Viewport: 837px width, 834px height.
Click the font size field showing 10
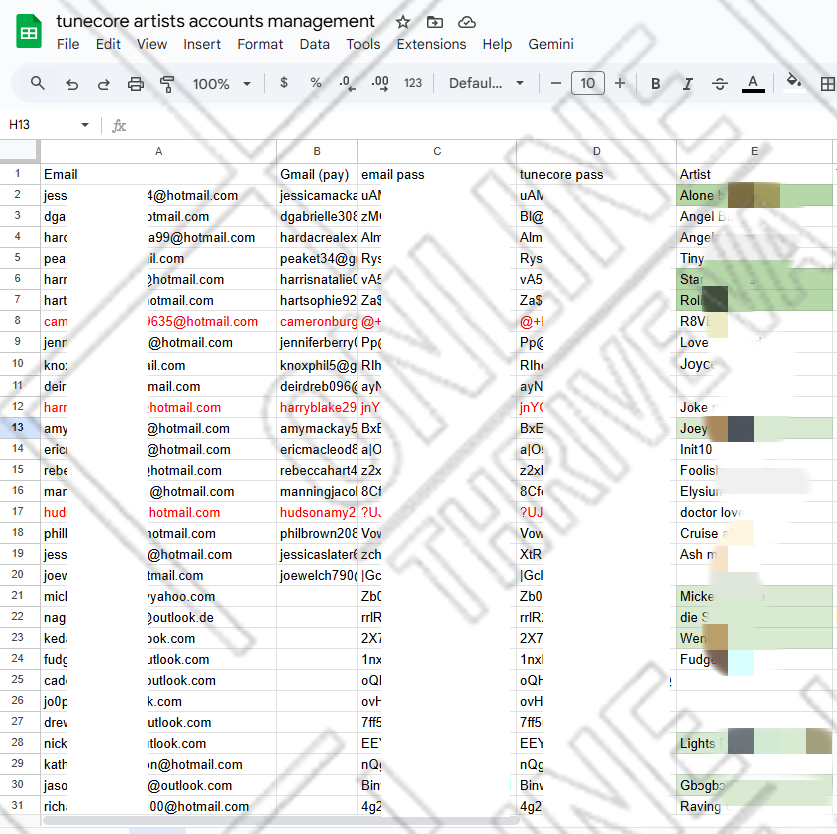(x=587, y=83)
